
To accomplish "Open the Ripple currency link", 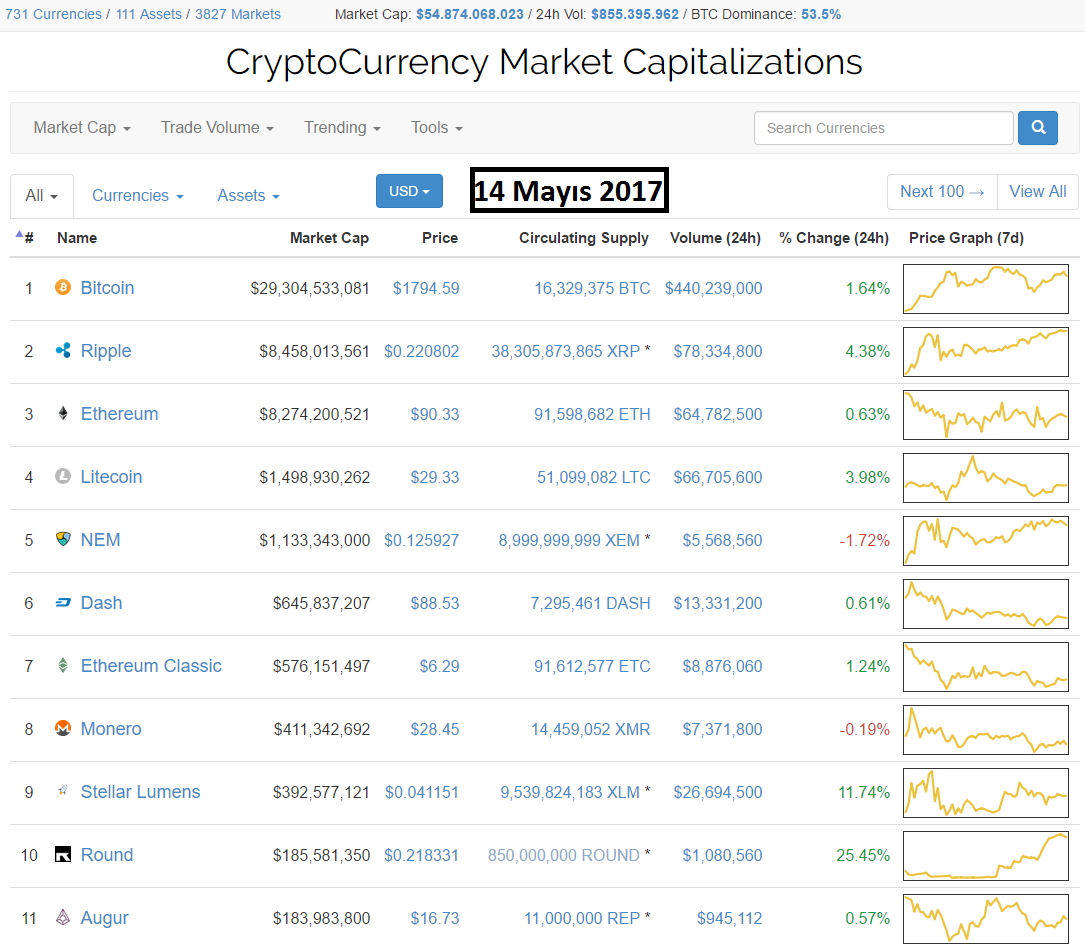I will click(x=106, y=350).
